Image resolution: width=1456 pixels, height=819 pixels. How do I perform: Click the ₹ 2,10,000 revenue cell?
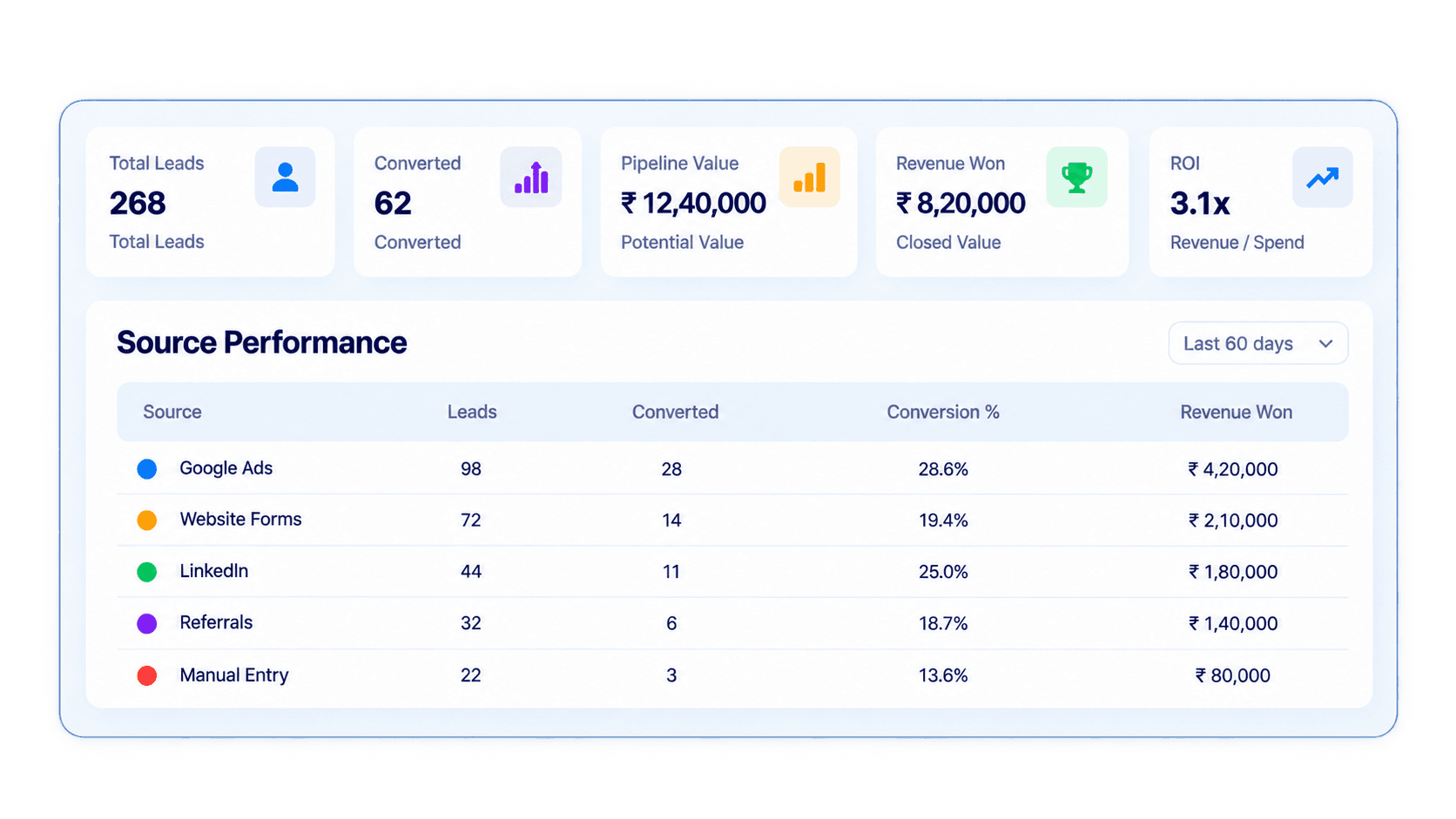click(1233, 520)
